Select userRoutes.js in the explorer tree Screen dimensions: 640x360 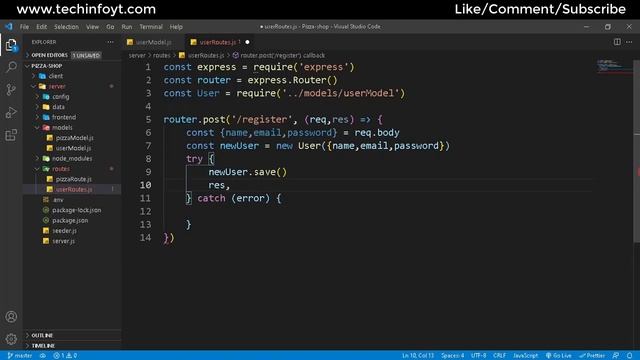click(x=72, y=189)
